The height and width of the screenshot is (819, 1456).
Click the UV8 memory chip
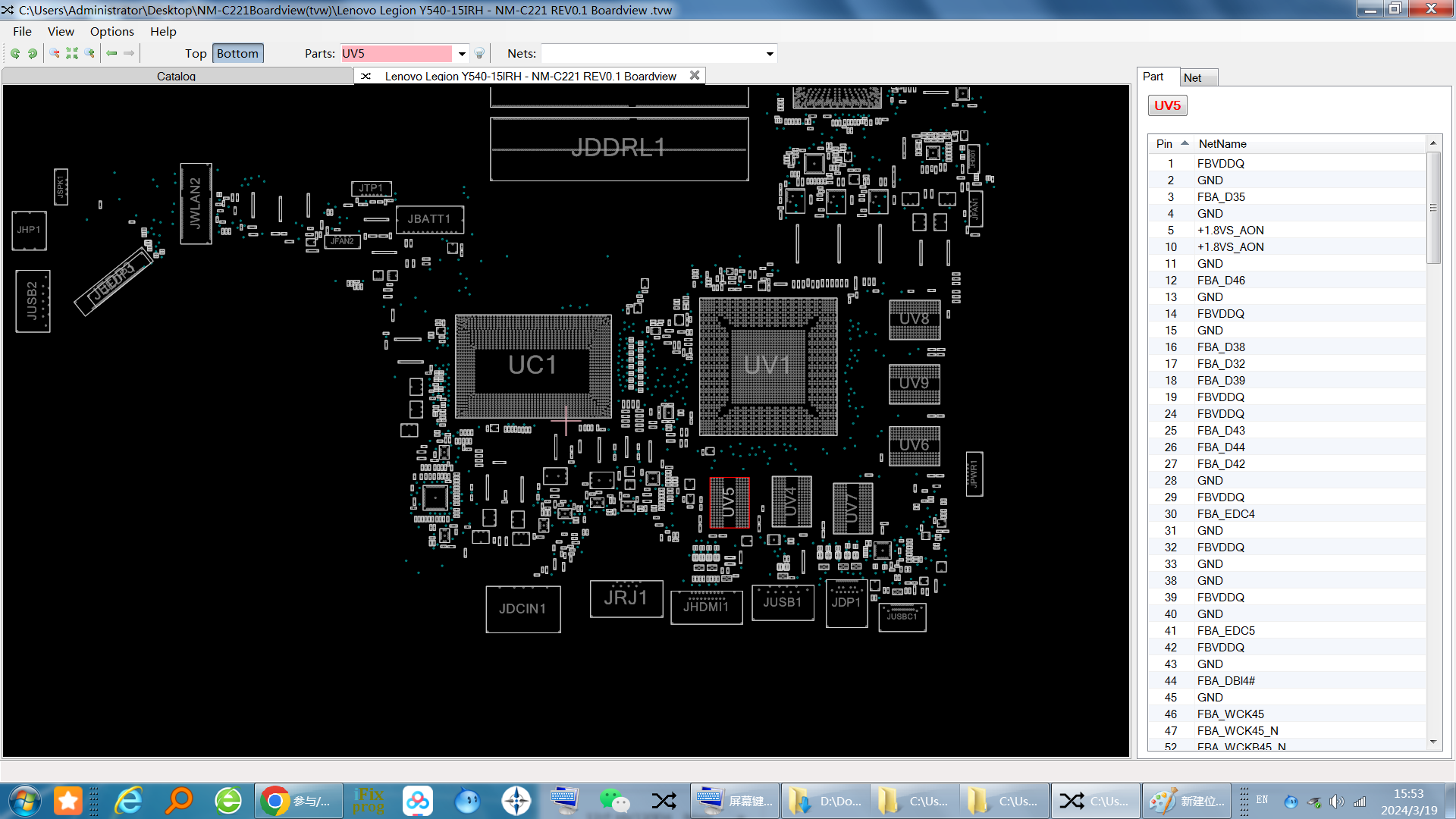point(915,319)
